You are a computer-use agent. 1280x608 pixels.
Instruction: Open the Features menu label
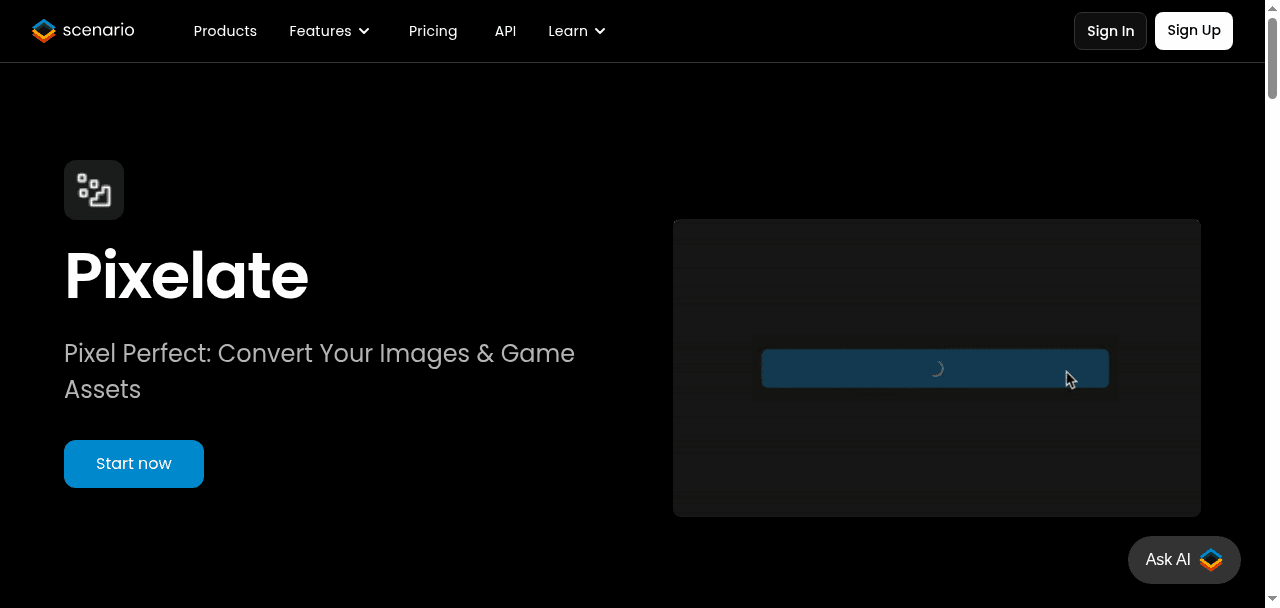(320, 31)
